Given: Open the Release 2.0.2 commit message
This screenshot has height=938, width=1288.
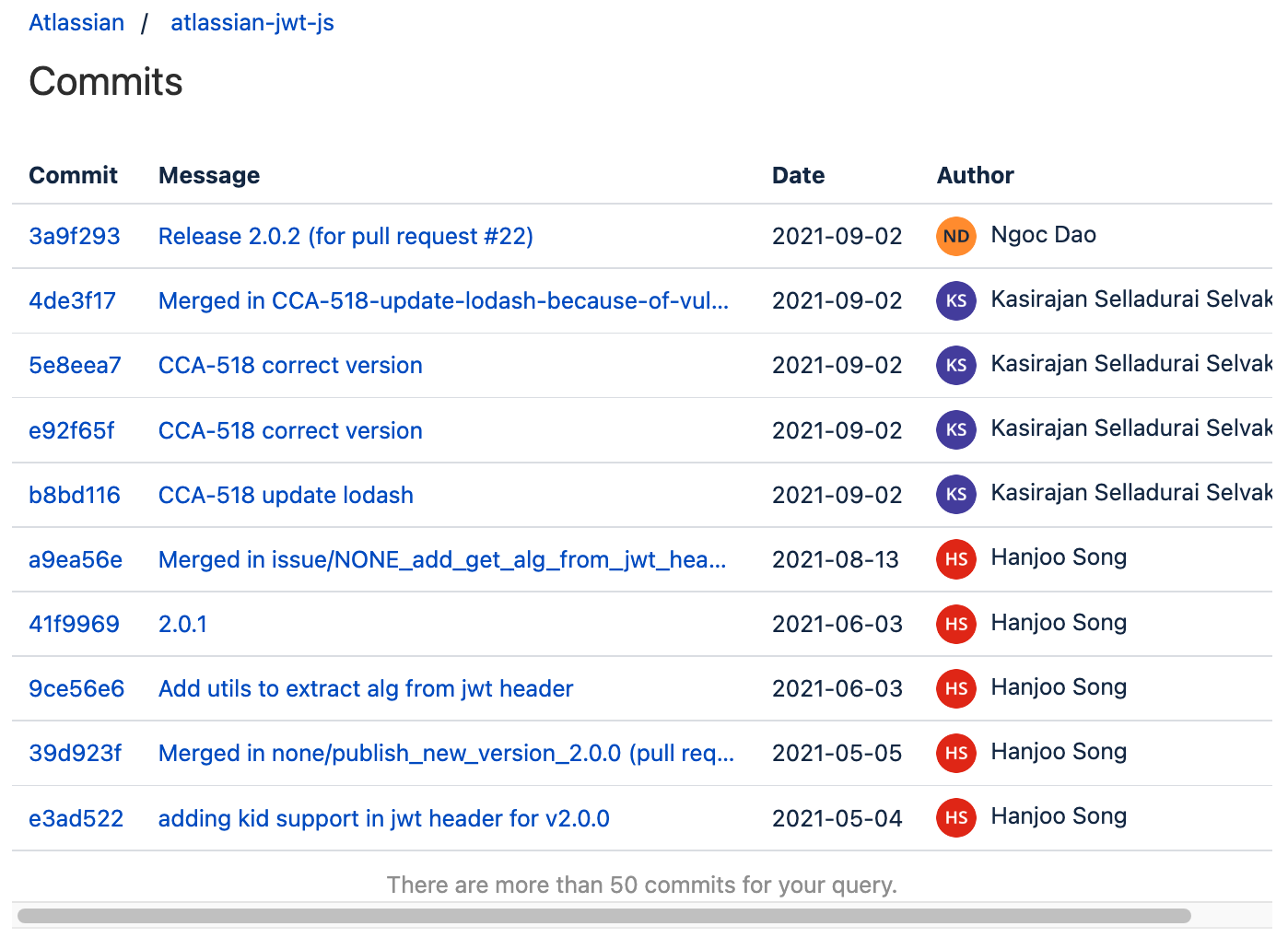Looking at the screenshot, I should pyautogui.click(x=345, y=236).
